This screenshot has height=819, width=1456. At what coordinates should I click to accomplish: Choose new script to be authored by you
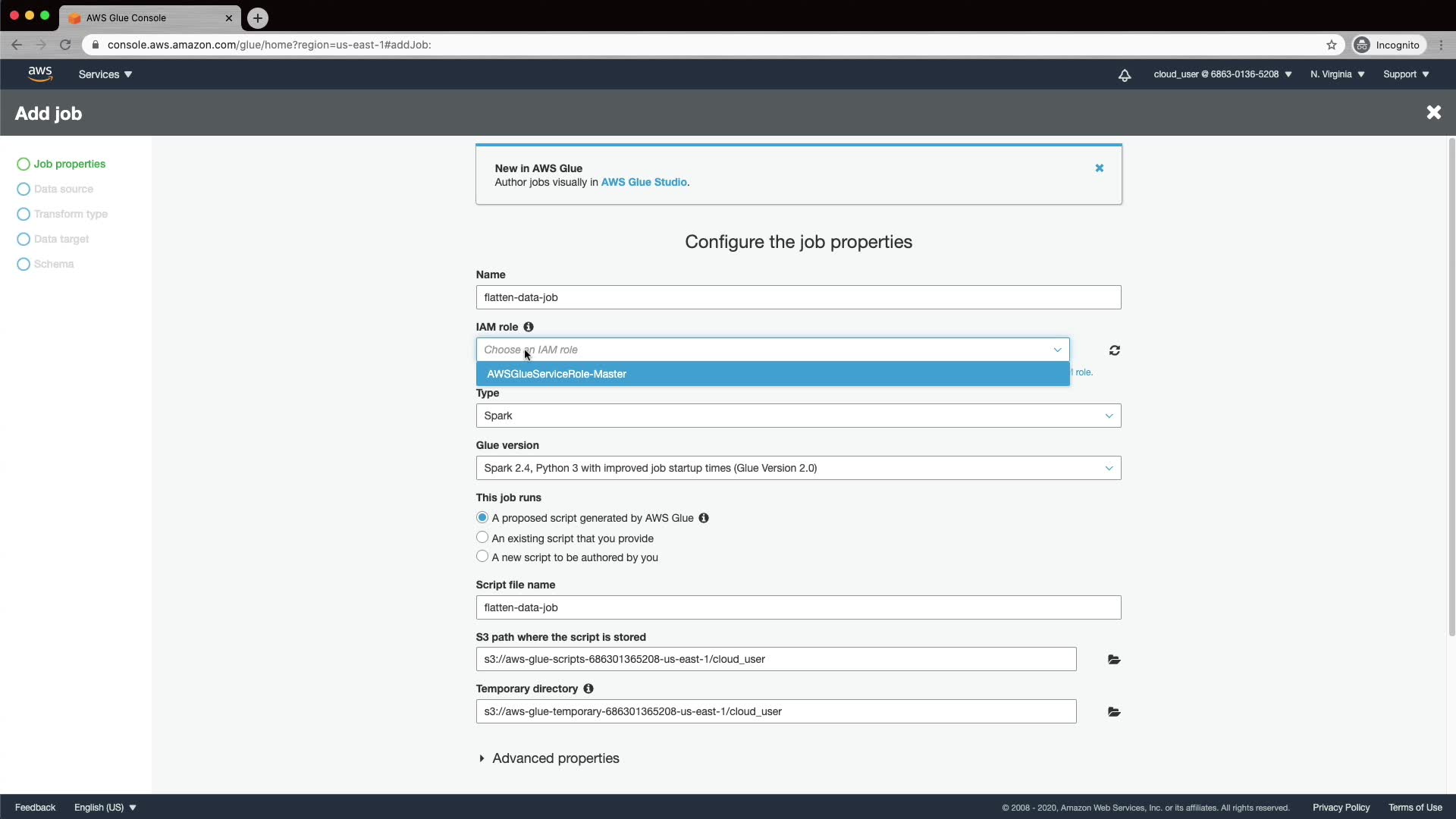coord(482,557)
